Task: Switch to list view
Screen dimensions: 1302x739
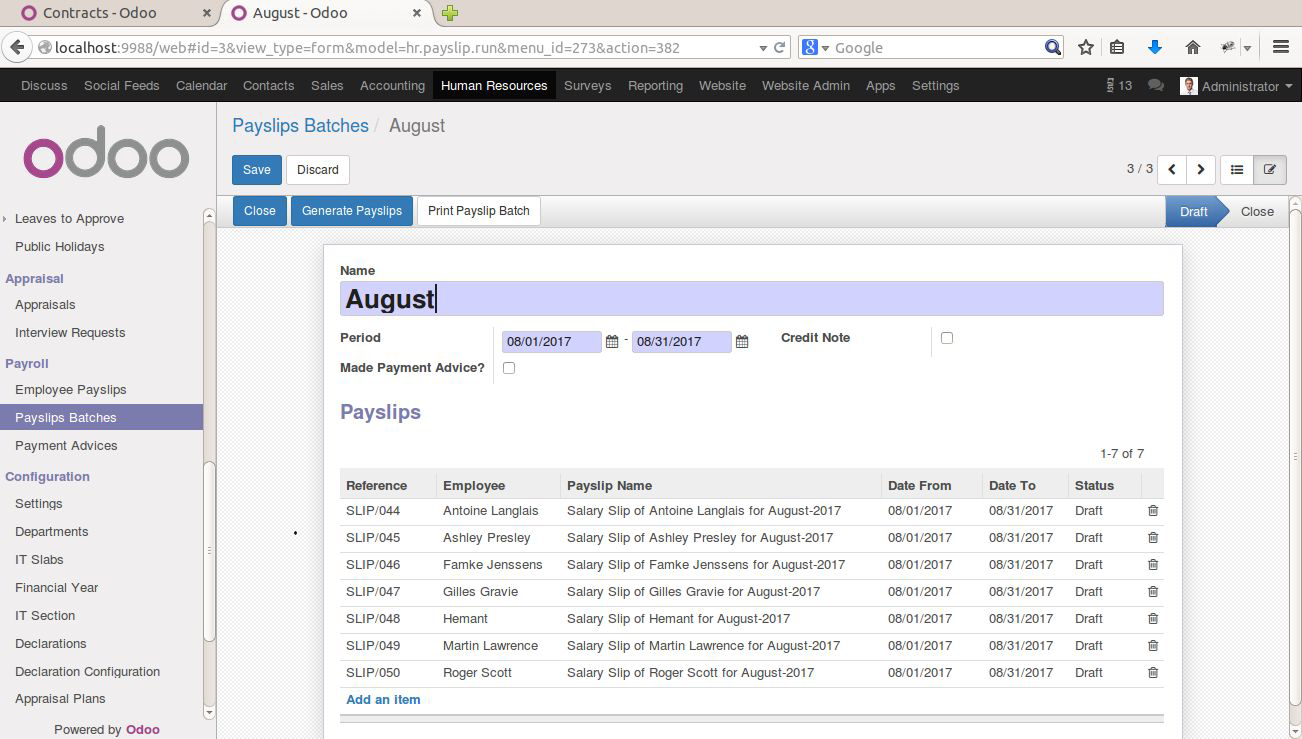Action: (x=1237, y=170)
